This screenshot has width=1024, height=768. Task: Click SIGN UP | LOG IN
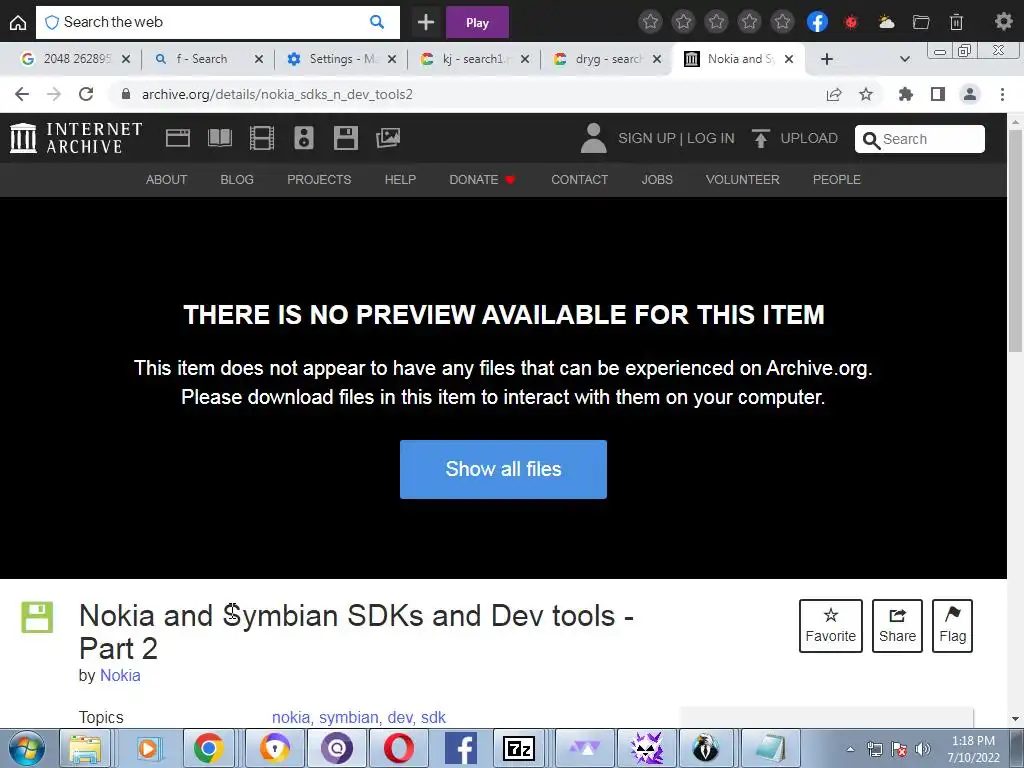point(677,138)
